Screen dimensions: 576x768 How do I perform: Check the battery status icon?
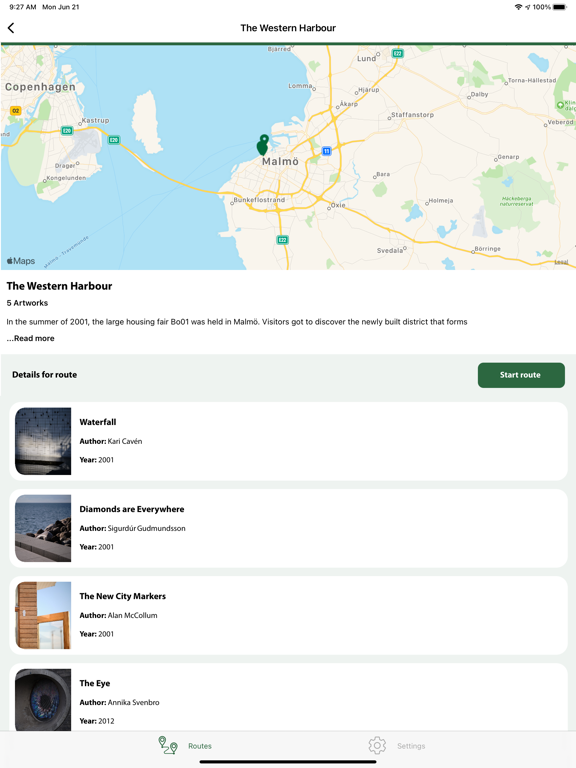click(x=560, y=7)
